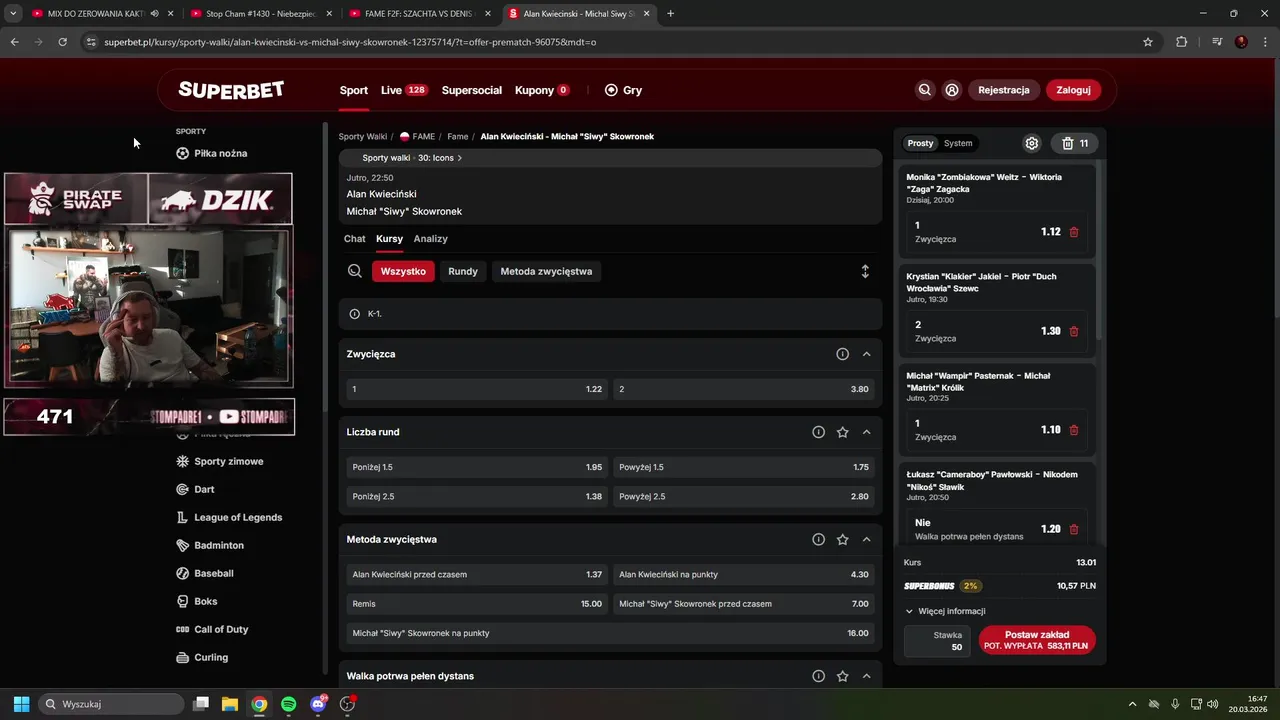This screenshot has width=1280, height=720.
Task: Open the Supersocial tab
Action: tap(472, 90)
